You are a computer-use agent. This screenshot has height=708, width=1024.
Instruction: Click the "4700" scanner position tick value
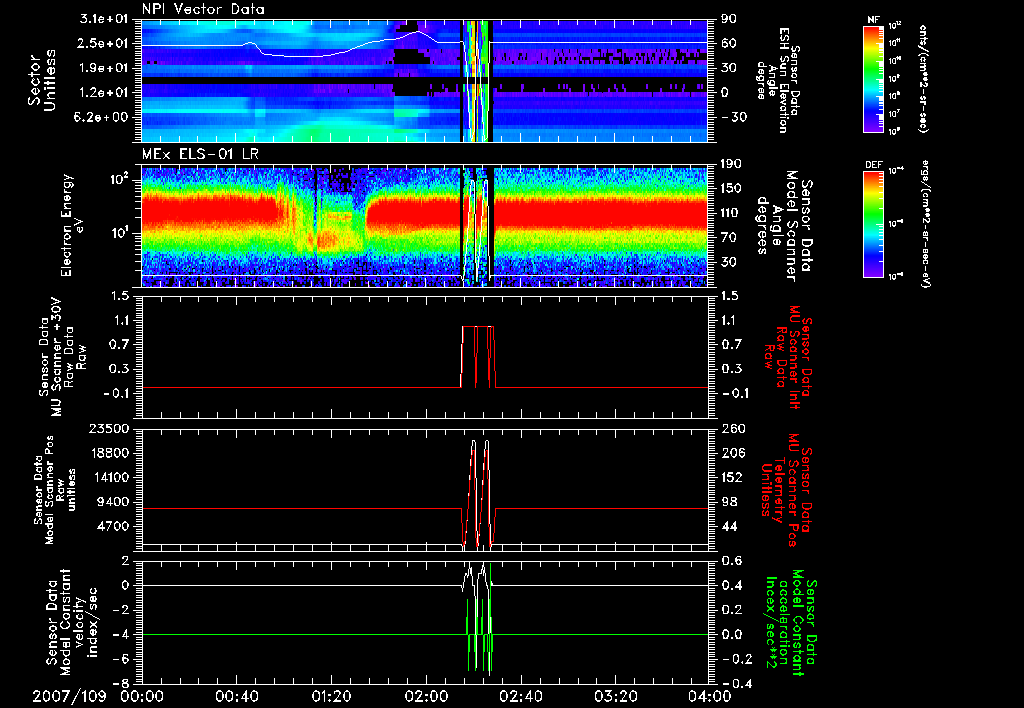112,526
